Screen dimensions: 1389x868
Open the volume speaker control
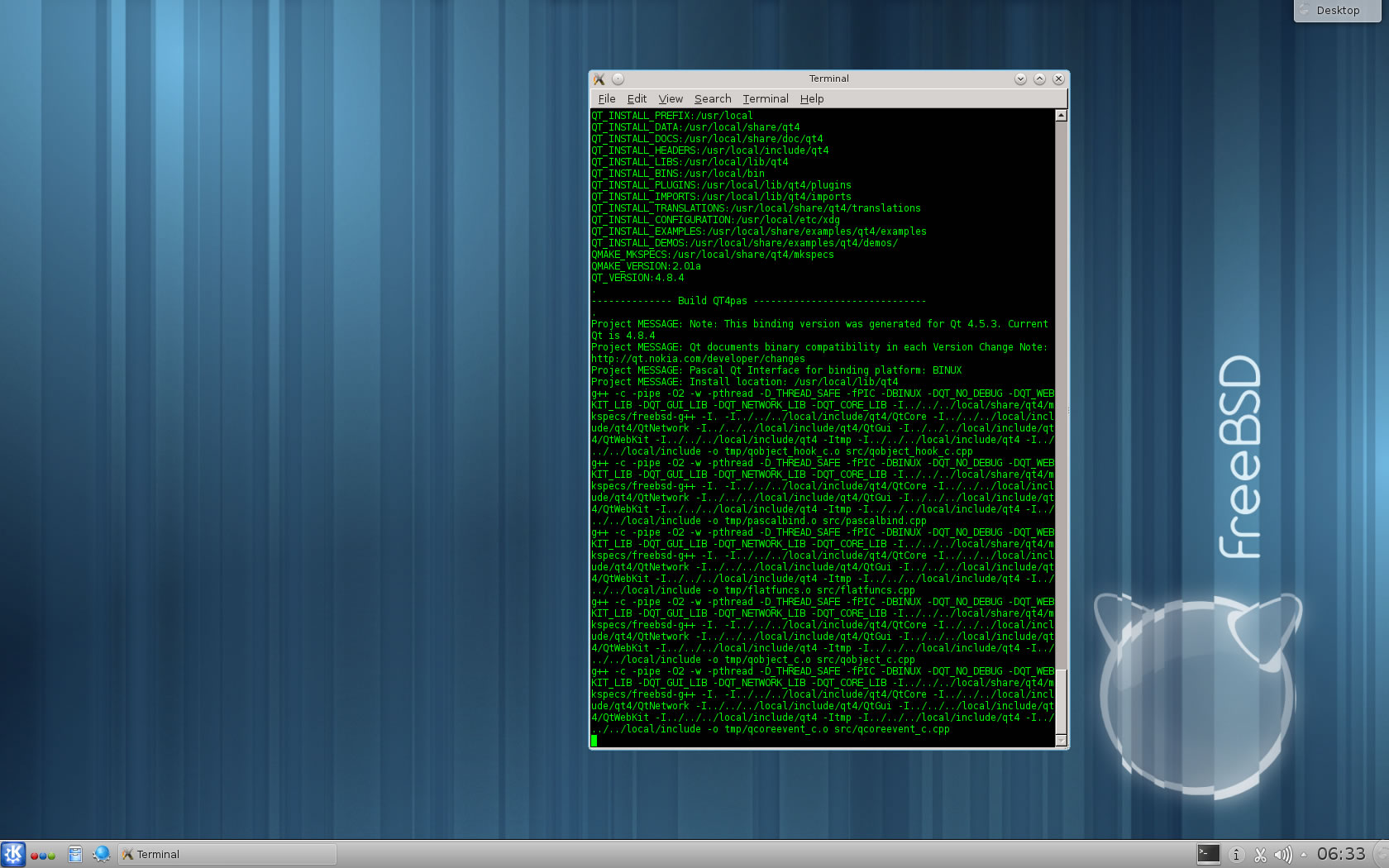tap(1283, 855)
